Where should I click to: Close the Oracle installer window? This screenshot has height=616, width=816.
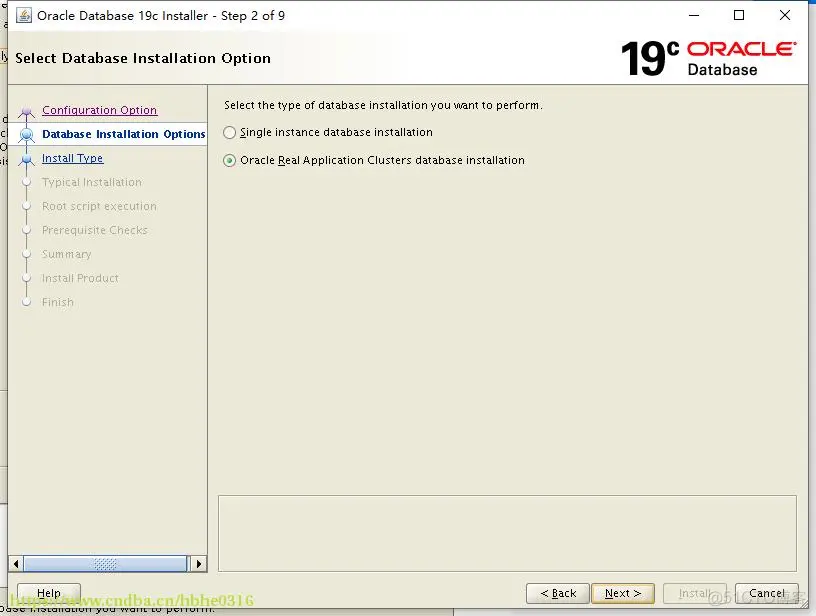pos(785,16)
